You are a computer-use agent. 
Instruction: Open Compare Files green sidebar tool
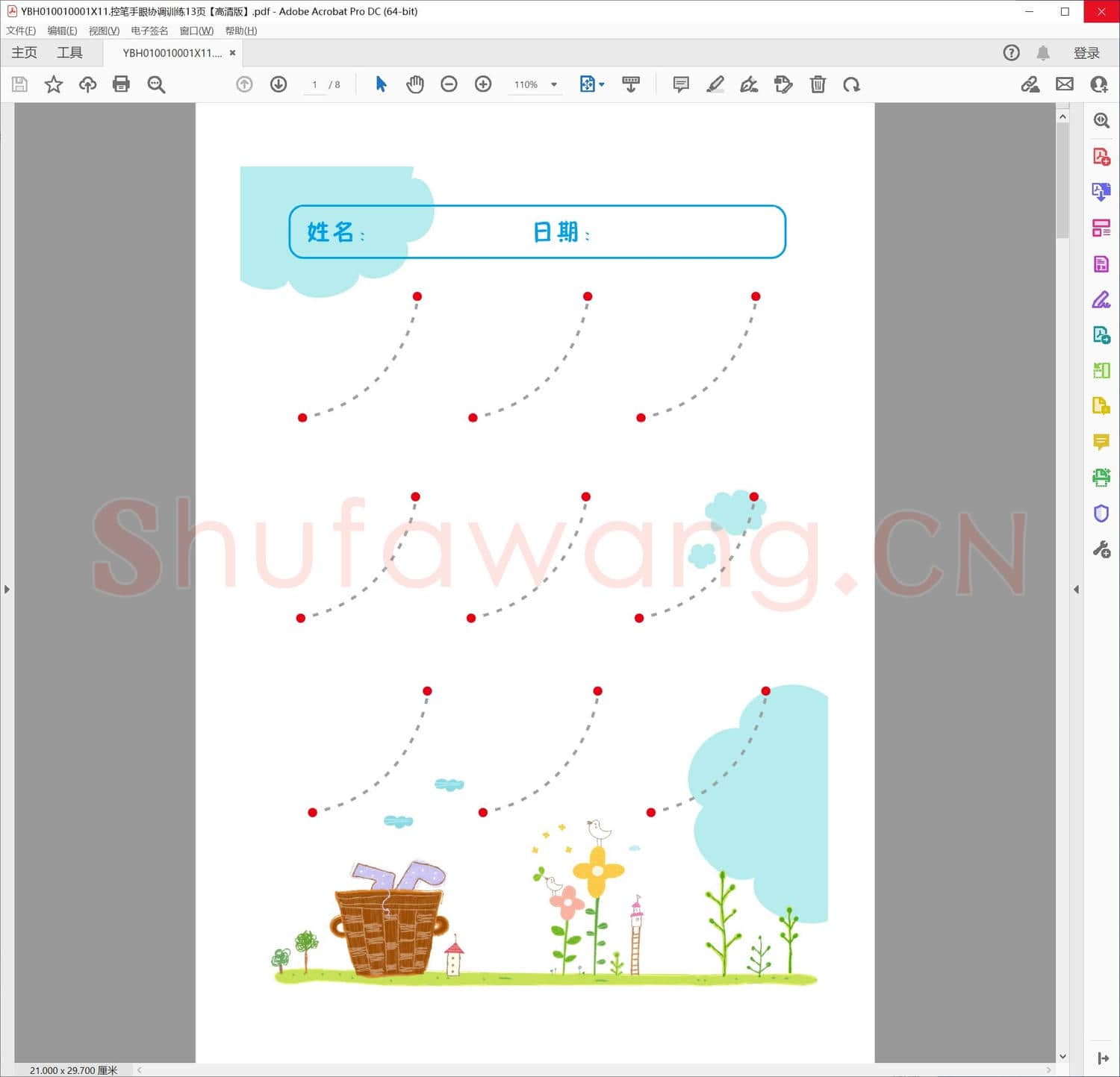pos(1101,370)
